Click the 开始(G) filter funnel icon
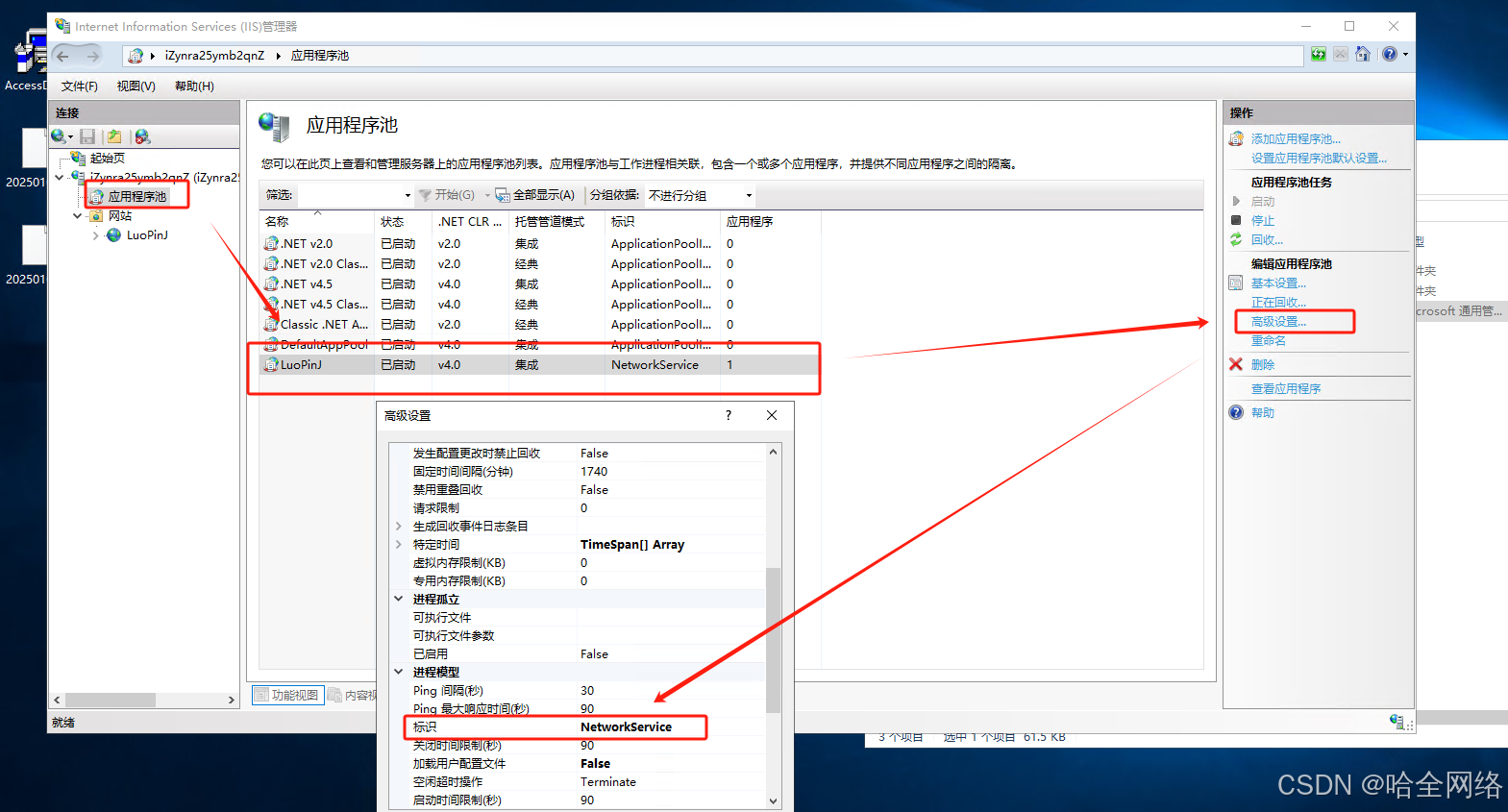The image size is (1508, 812). coord(426,195)
